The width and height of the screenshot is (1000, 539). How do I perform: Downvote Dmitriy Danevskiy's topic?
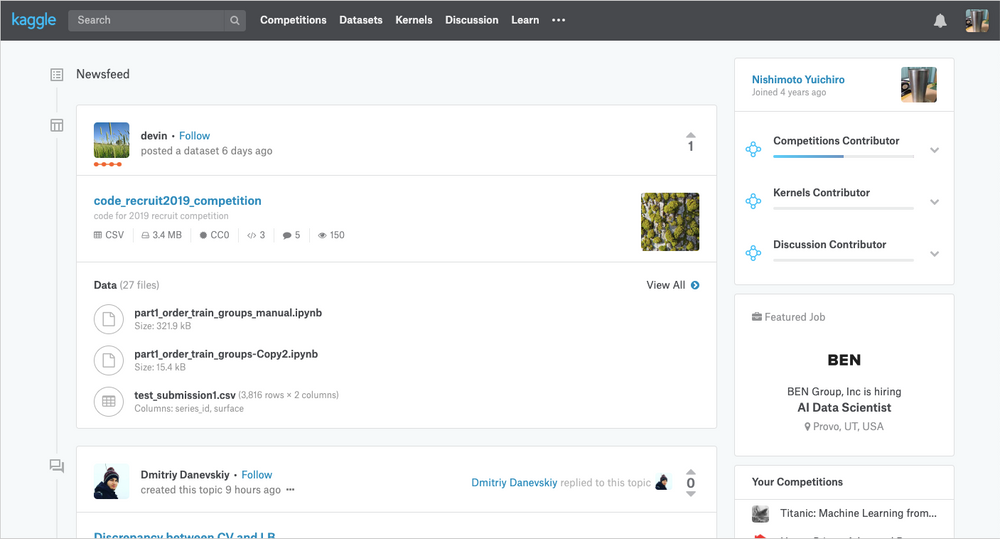(x=691, y=494)
